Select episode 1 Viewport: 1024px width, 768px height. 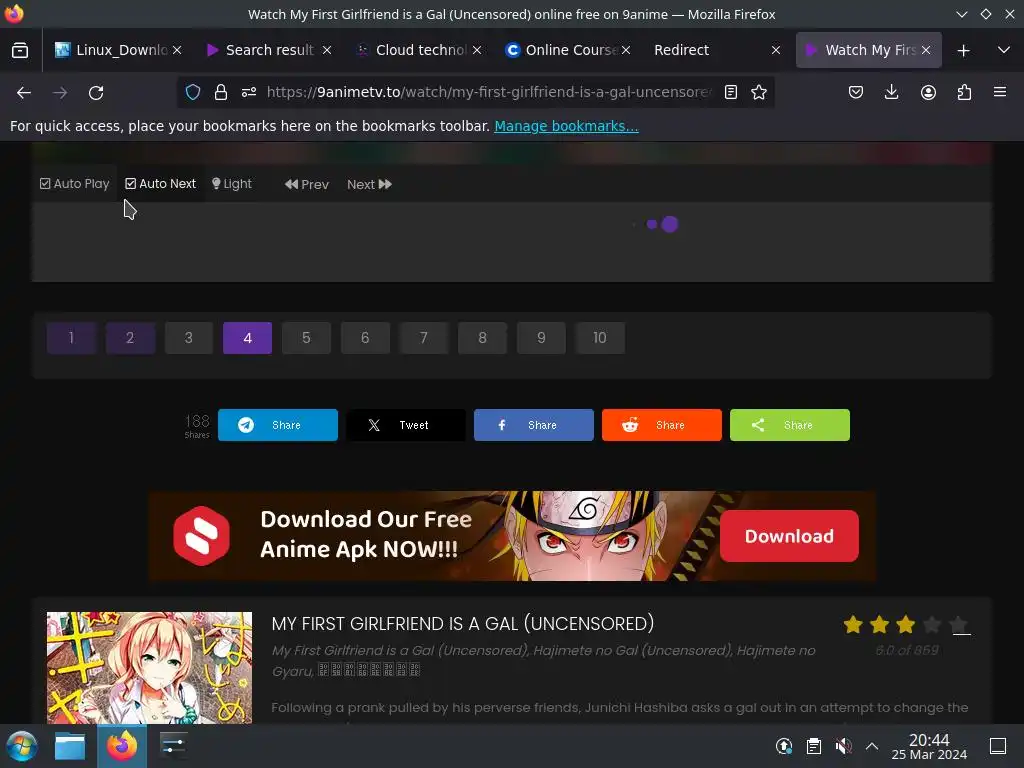click(71, 338)
